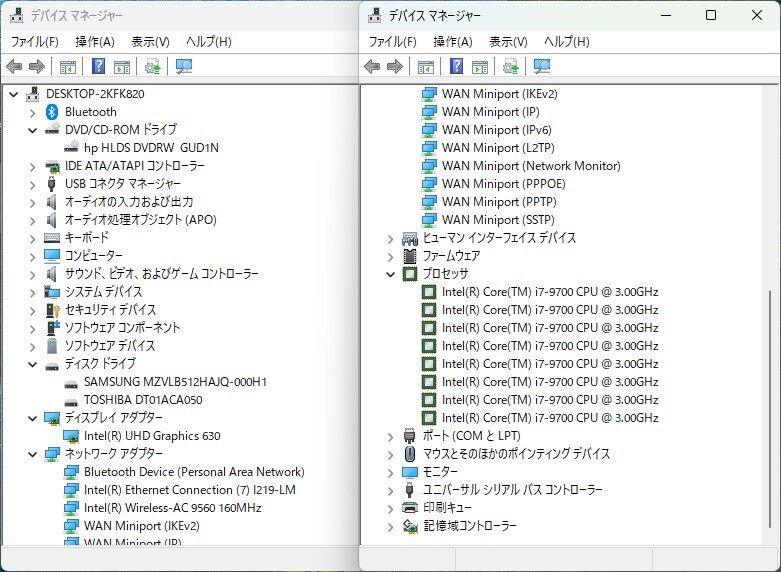This screenshot has height=572, width=781.
Task: Open 表示(V) menu in left window
Action: 150,42
